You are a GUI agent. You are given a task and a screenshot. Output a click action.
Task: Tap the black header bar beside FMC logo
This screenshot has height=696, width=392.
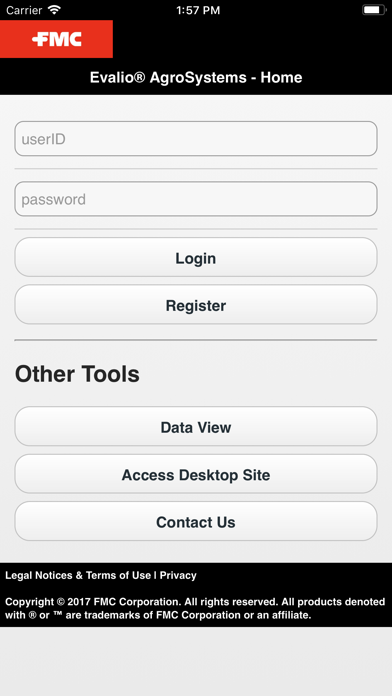tap(252, 39)
